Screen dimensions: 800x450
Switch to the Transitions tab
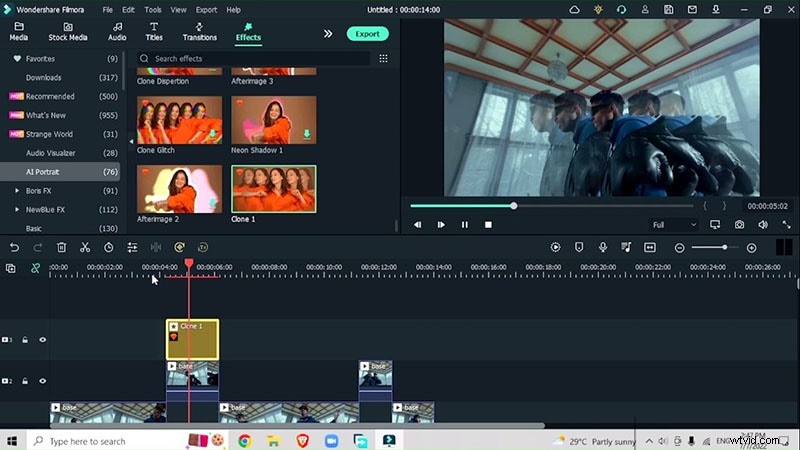[199, 32]
